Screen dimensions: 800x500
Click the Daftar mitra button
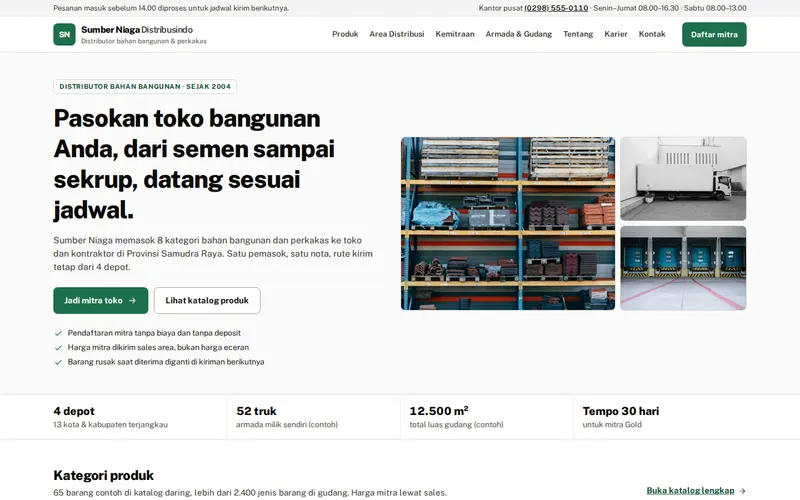[714, 34]
